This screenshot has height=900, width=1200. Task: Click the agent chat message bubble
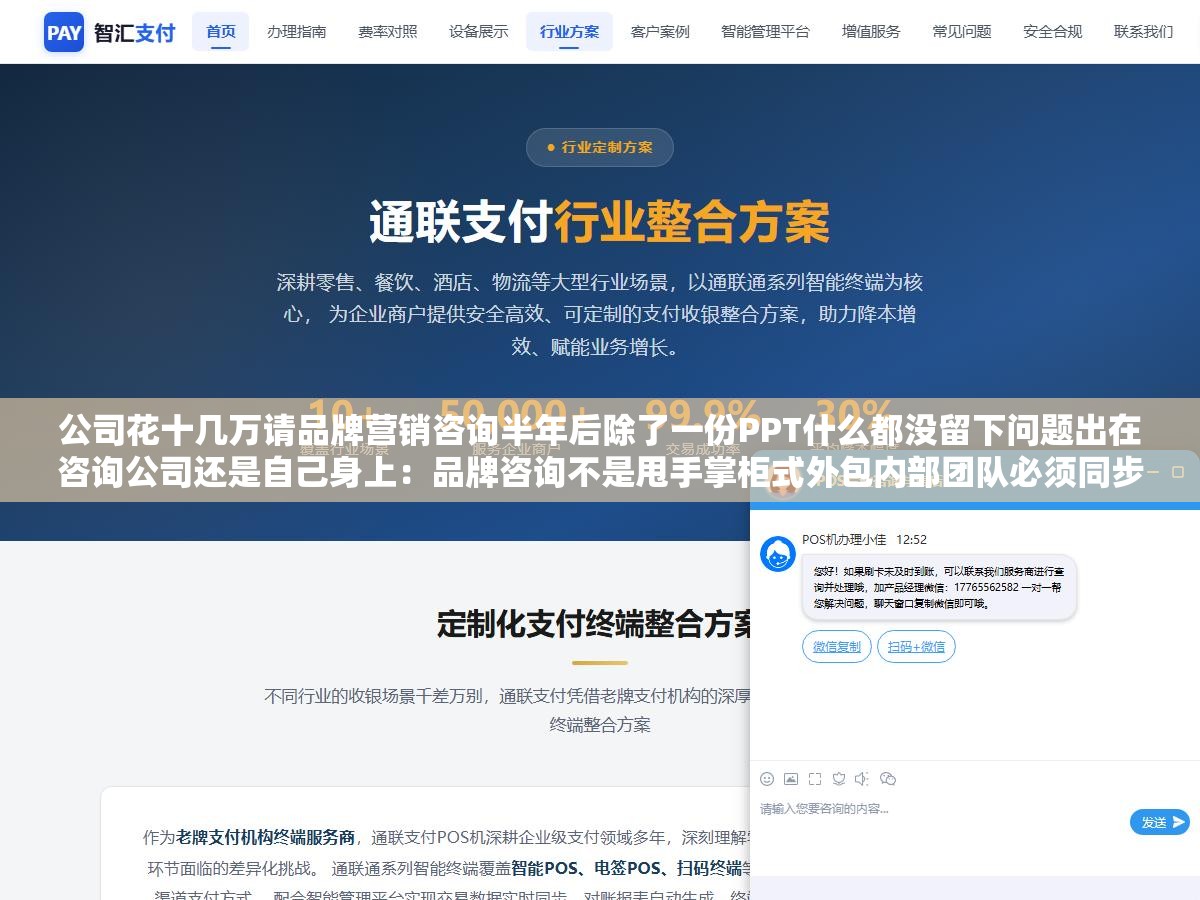[x=939, y=587]
